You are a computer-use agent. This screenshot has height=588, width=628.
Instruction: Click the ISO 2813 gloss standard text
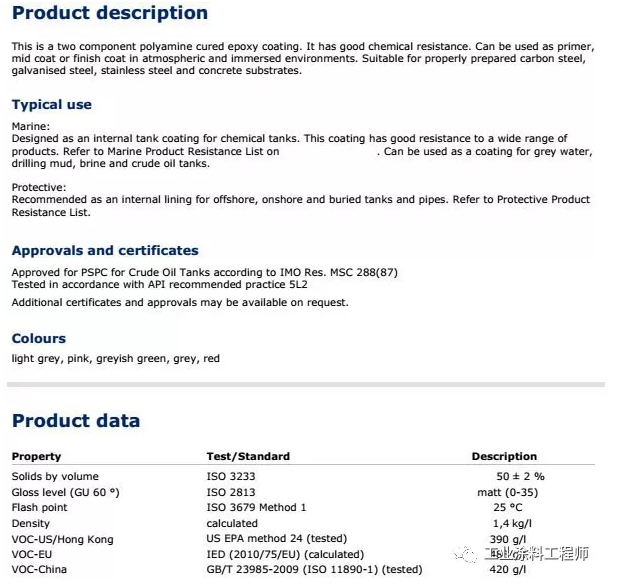(231, 492)
